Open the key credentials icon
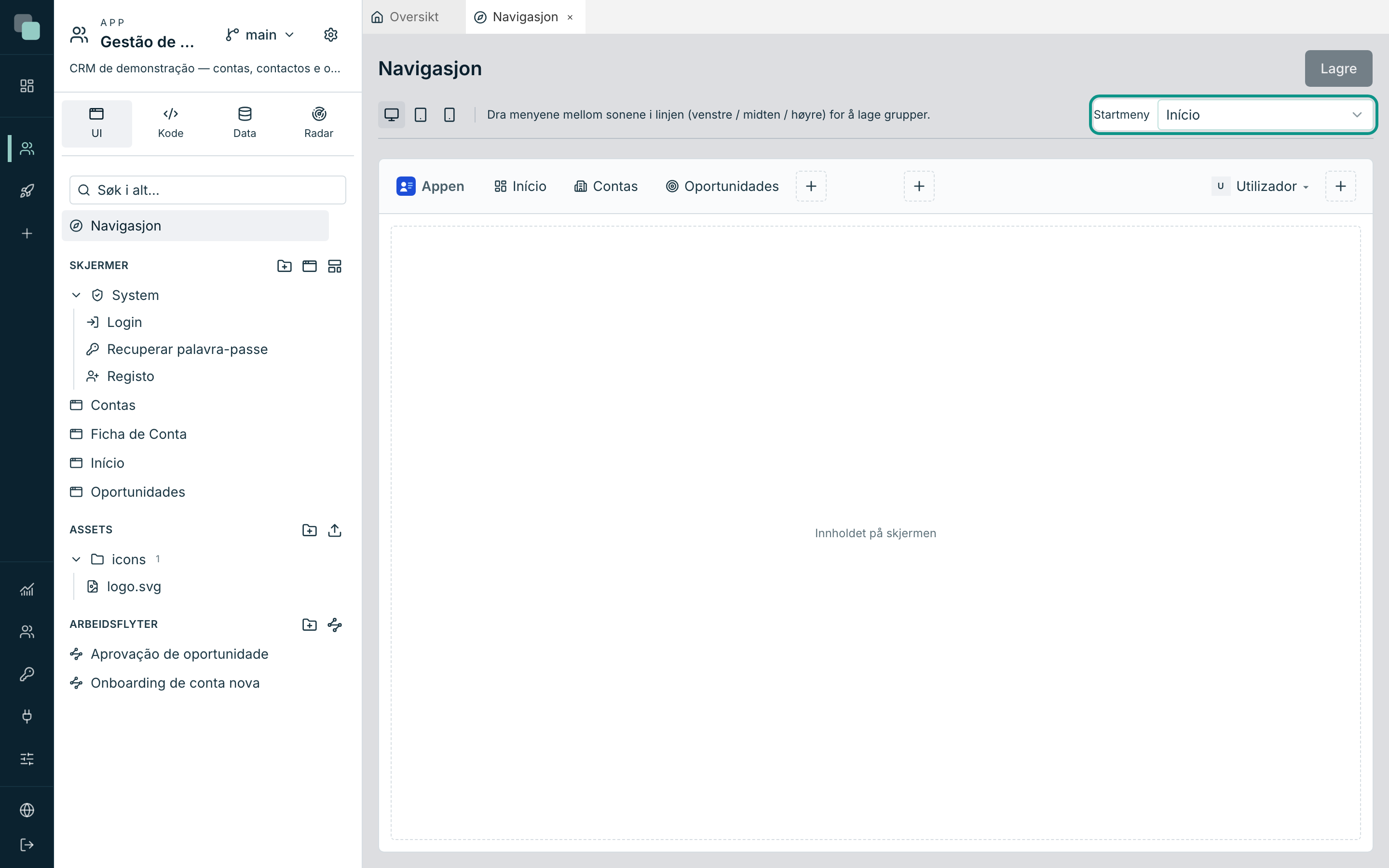The width and height of the screenshot is (1389, 868). click(x=27, y=674)
